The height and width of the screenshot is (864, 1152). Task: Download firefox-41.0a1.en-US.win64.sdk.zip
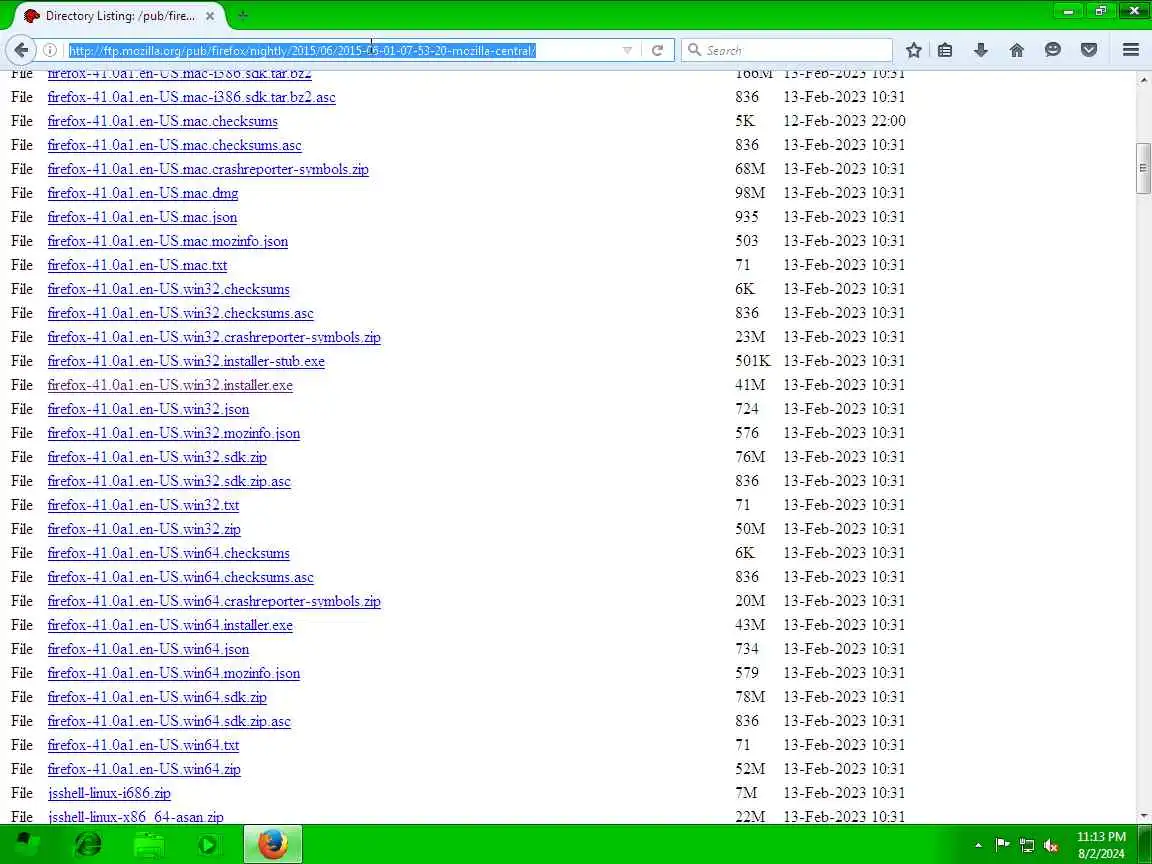click(157, 696)
